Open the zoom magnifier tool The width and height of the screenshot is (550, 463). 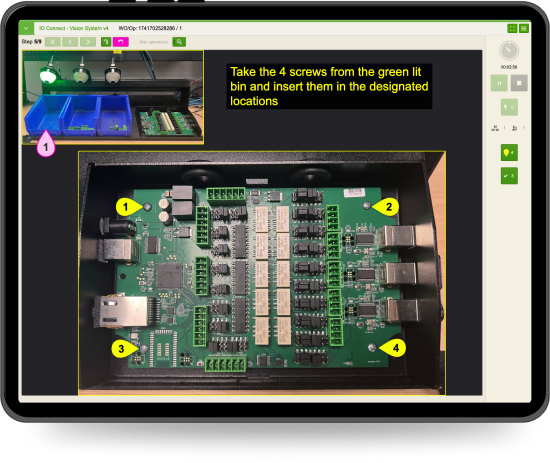click(179, 42)
